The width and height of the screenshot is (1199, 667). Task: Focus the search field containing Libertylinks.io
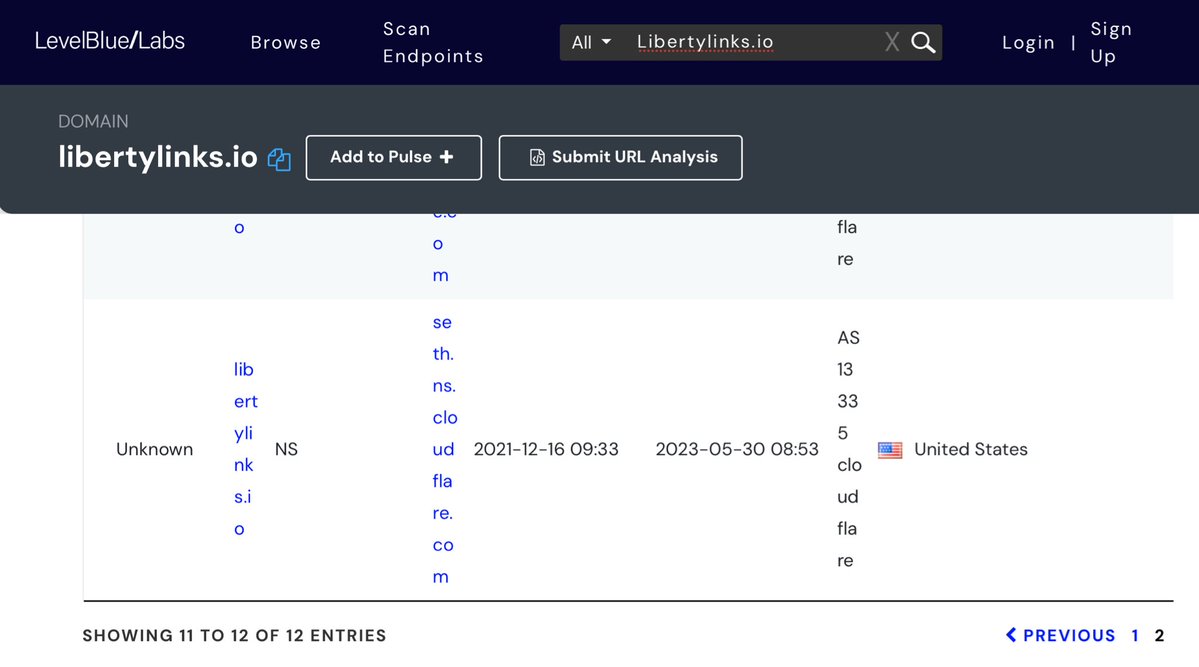[750, 42]
